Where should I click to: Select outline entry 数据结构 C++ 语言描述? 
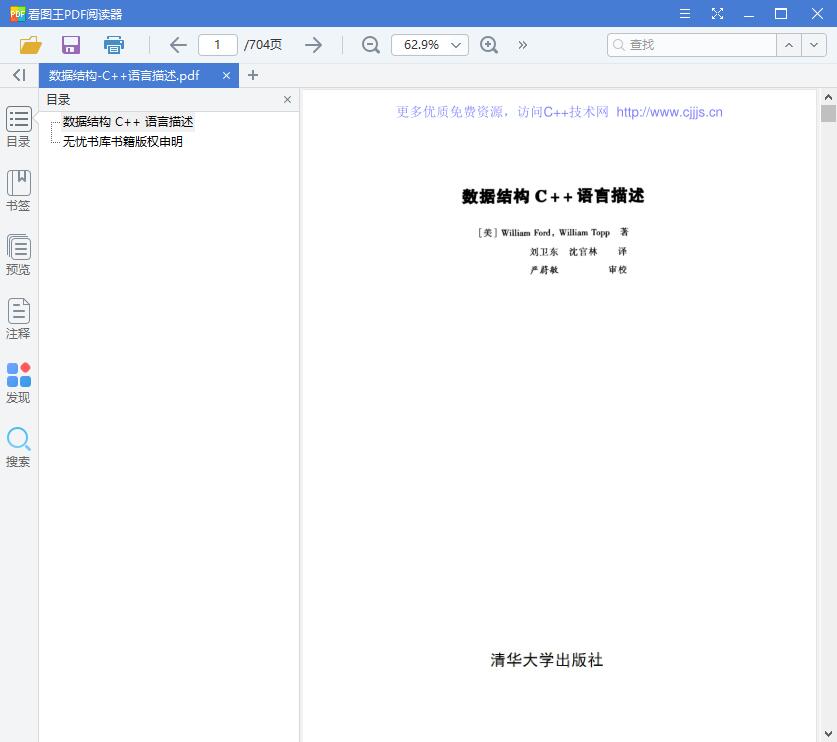pyautogui.click(x=128, y=122)
